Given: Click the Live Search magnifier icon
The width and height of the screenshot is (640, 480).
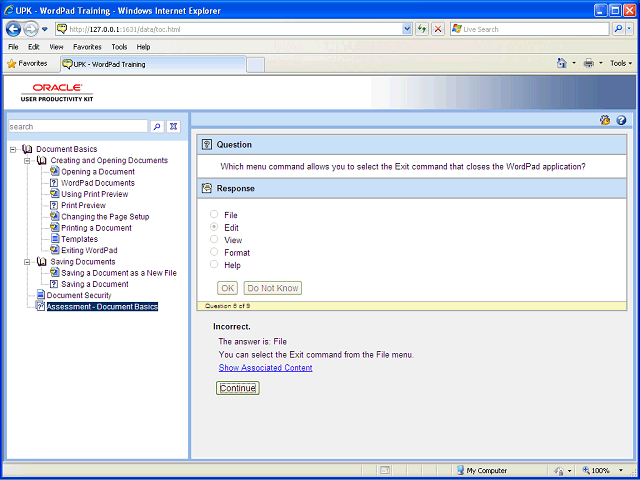Looking at the screenshot, I should click(619, 29).
